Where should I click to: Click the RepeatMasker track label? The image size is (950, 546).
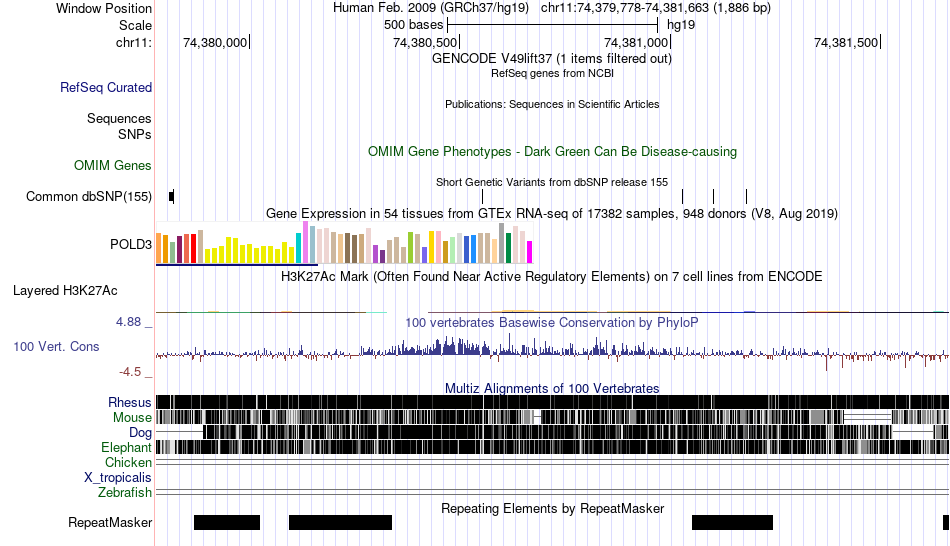[x=110, y=522]
